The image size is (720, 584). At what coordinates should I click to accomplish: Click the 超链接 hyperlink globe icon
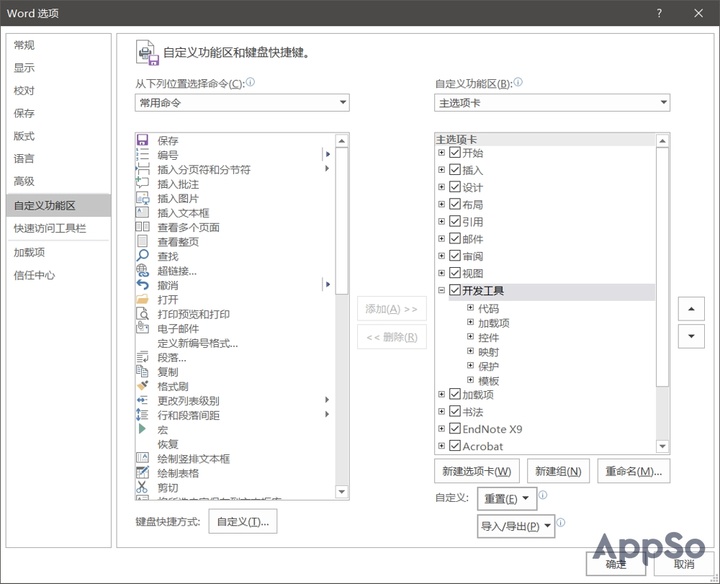point(142,270)
